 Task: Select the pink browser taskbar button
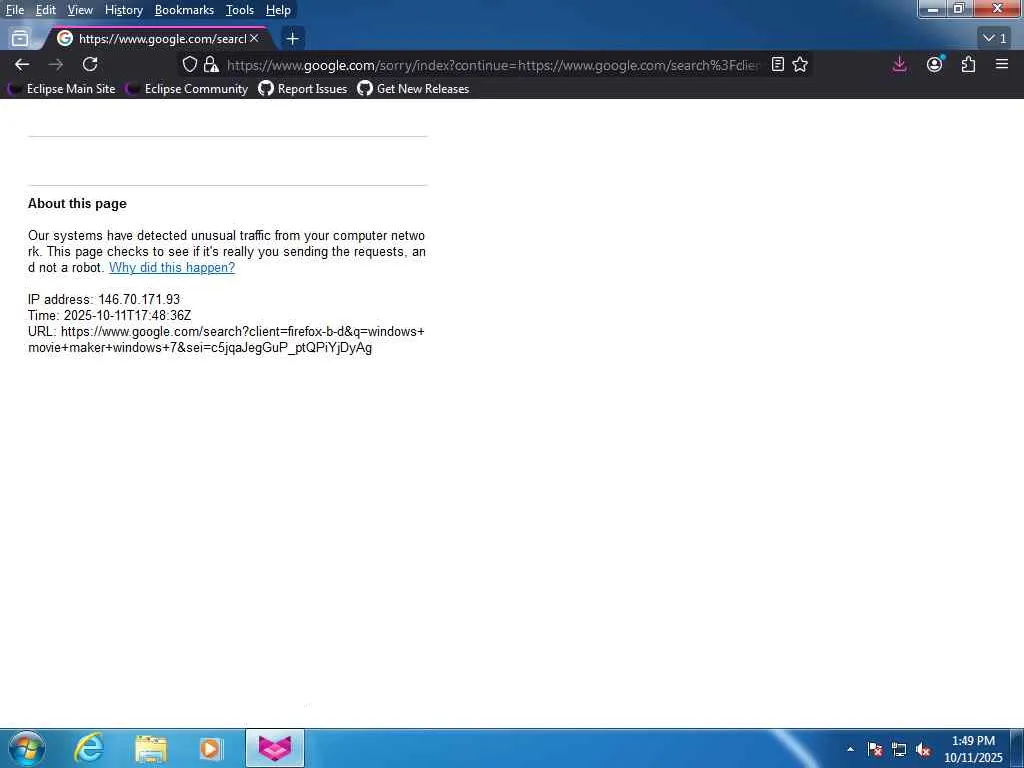[275, 748]
